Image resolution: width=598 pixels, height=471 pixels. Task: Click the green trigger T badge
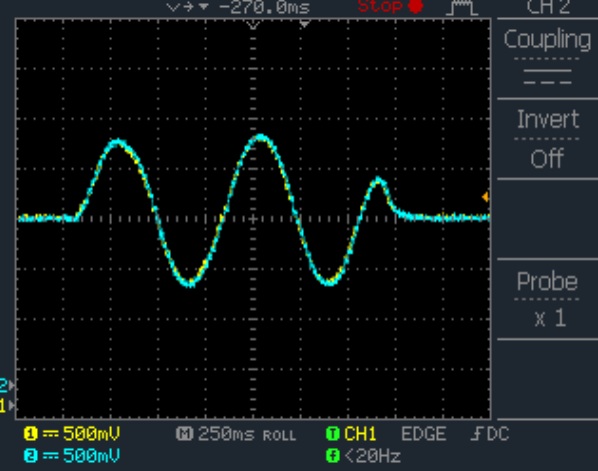coord(333,434)
